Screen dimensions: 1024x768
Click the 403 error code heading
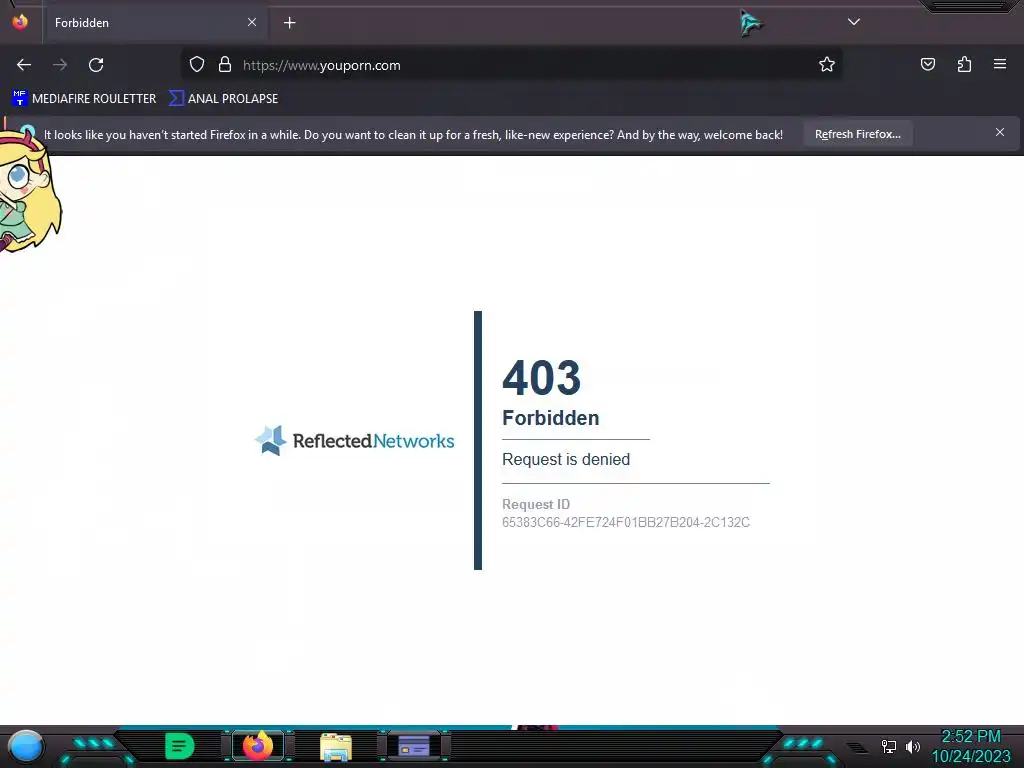[x=541, y=377]
